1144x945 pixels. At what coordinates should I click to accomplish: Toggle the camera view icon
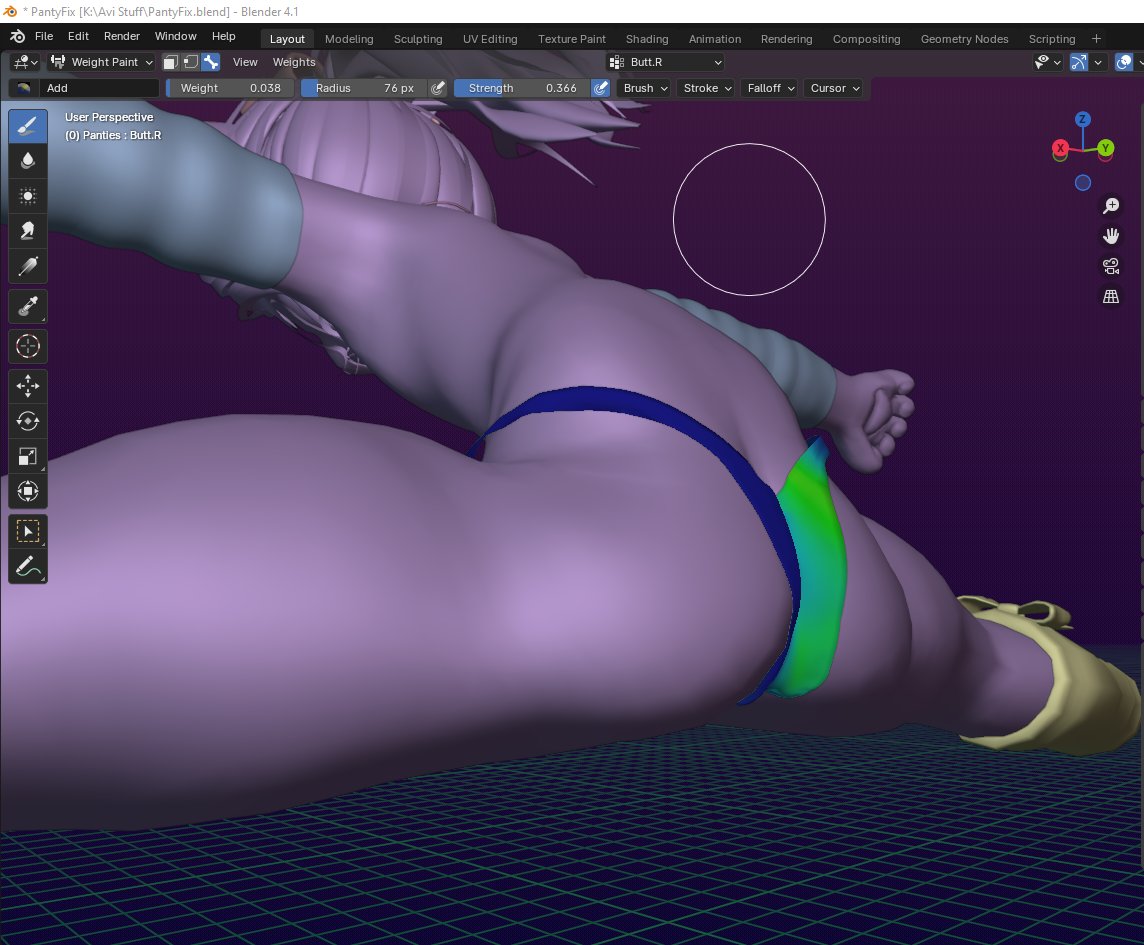(1110, 266)
